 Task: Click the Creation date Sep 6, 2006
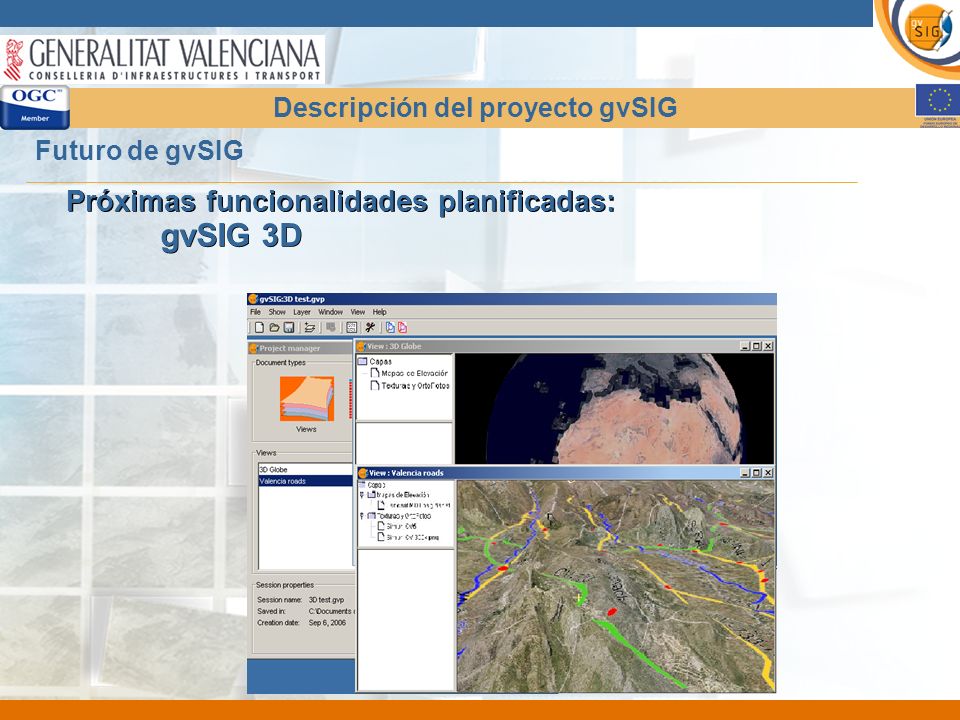click(327, 623)
